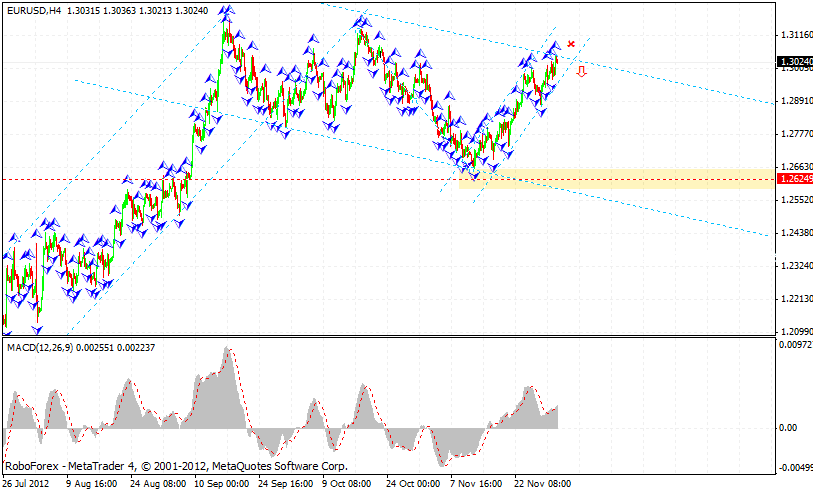This screenshot has height=491, width=813.
Task: Select the 10 Sep 00:00 time label
Action: pos(219,481)
